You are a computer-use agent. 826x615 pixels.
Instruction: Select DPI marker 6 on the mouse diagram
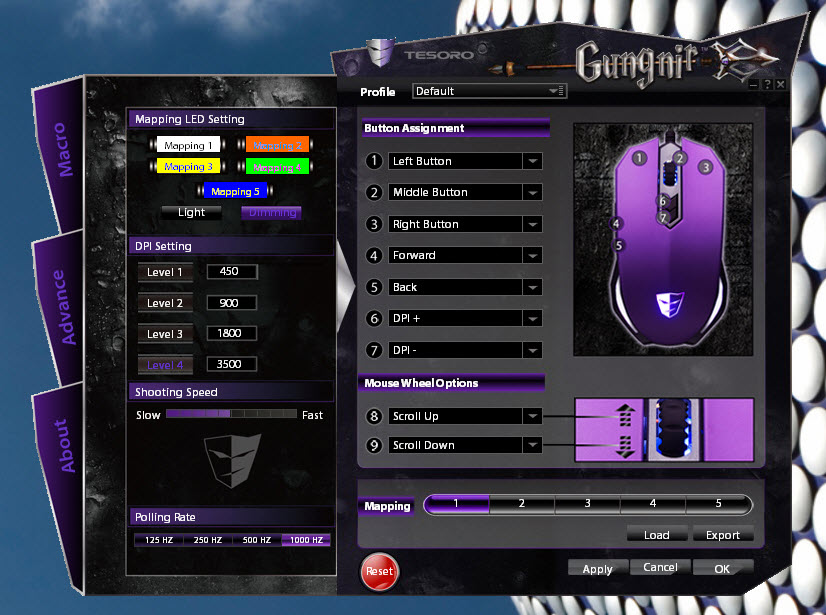pyautogui.click(x=663, y=201)
